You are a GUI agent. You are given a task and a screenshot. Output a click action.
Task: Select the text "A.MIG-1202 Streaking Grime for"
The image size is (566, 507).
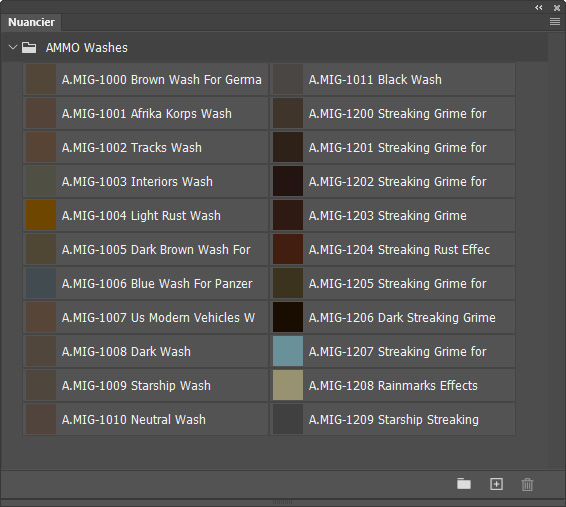pyautogui.click(x=397, y=181)
